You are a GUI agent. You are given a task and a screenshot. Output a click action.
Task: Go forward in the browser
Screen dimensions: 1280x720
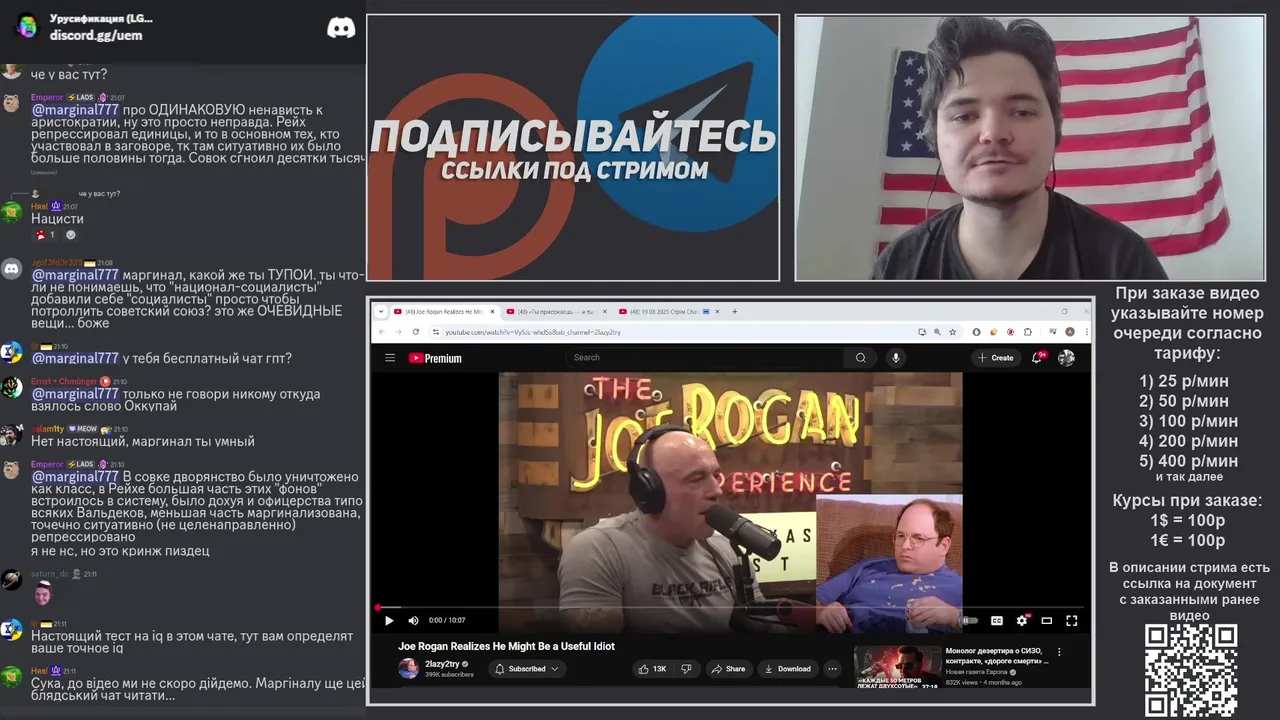[397, 331]
